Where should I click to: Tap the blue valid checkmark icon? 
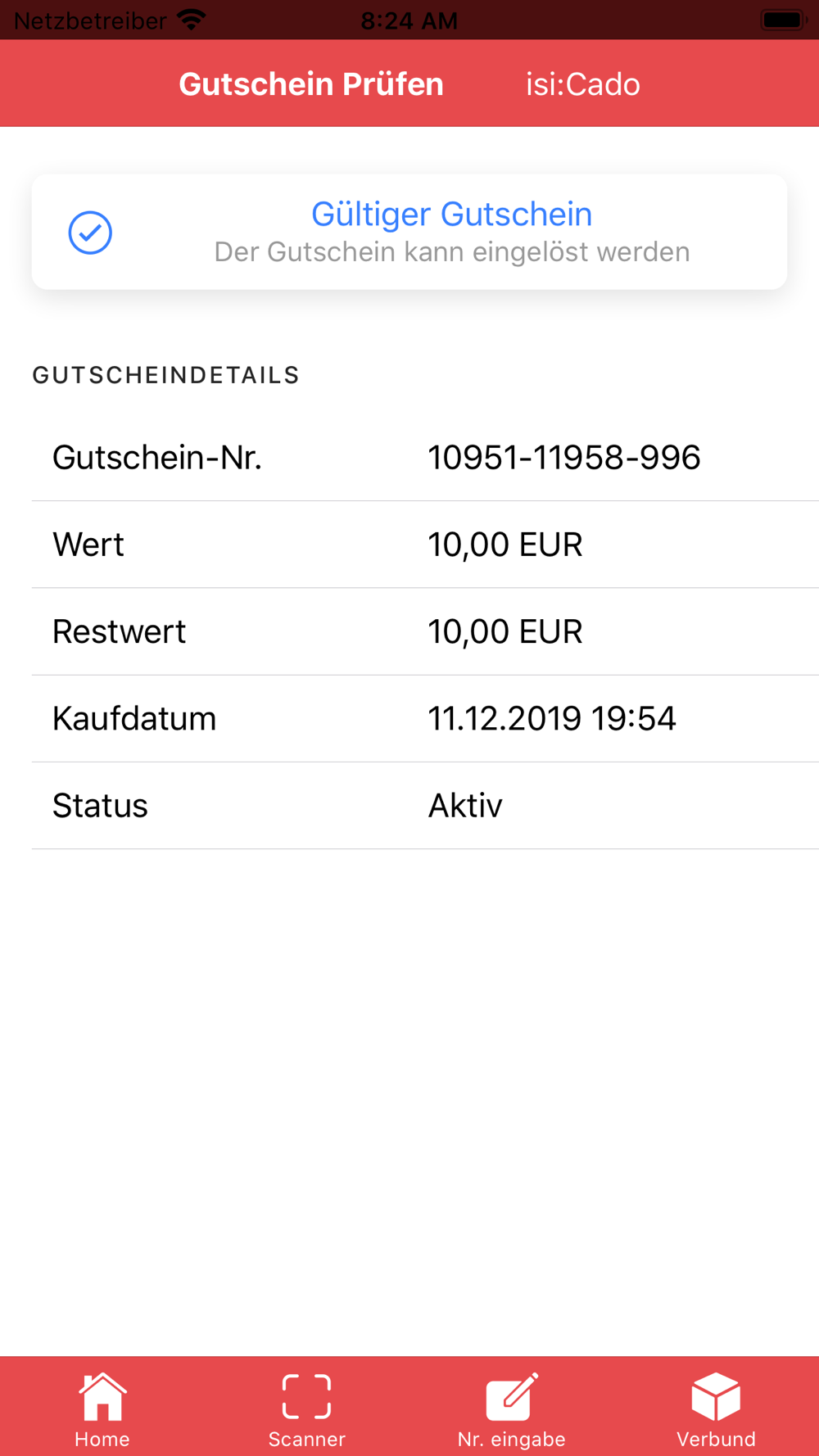[90, 233]
